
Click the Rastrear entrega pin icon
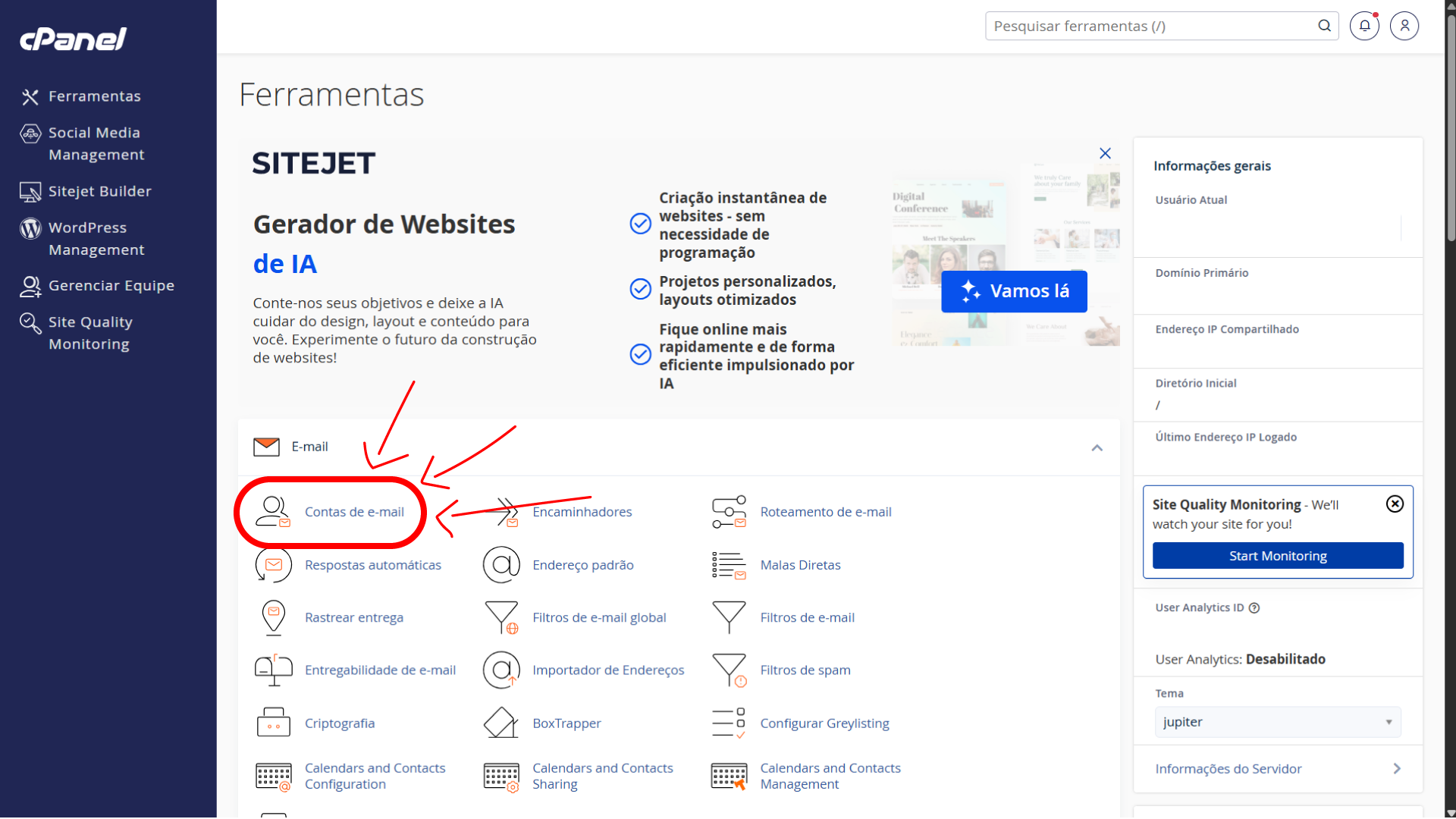coord(273,617)
